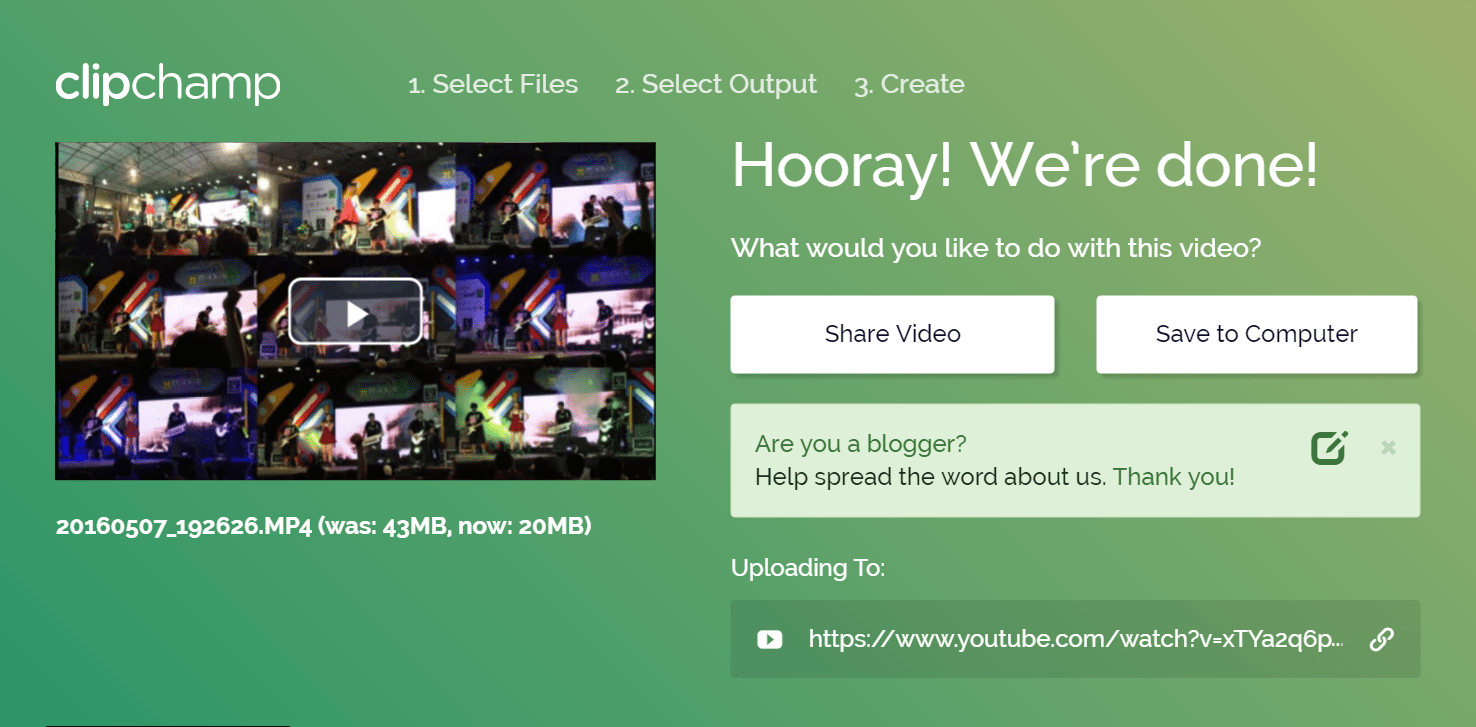The image size is (1476, 727).
Task: Click "Help spread the word about us" text
Action: tap(930, 478)
